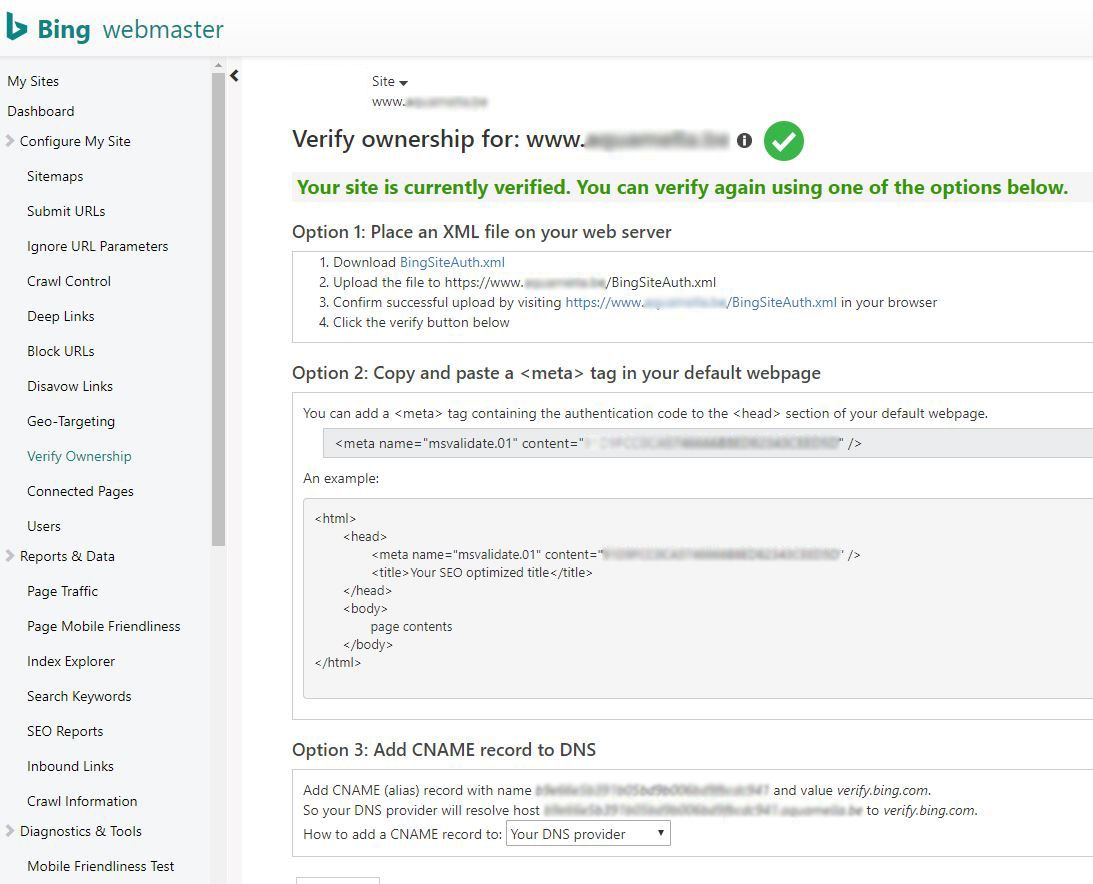
Task: Open SEO Reports
Action: click(66, 731)
